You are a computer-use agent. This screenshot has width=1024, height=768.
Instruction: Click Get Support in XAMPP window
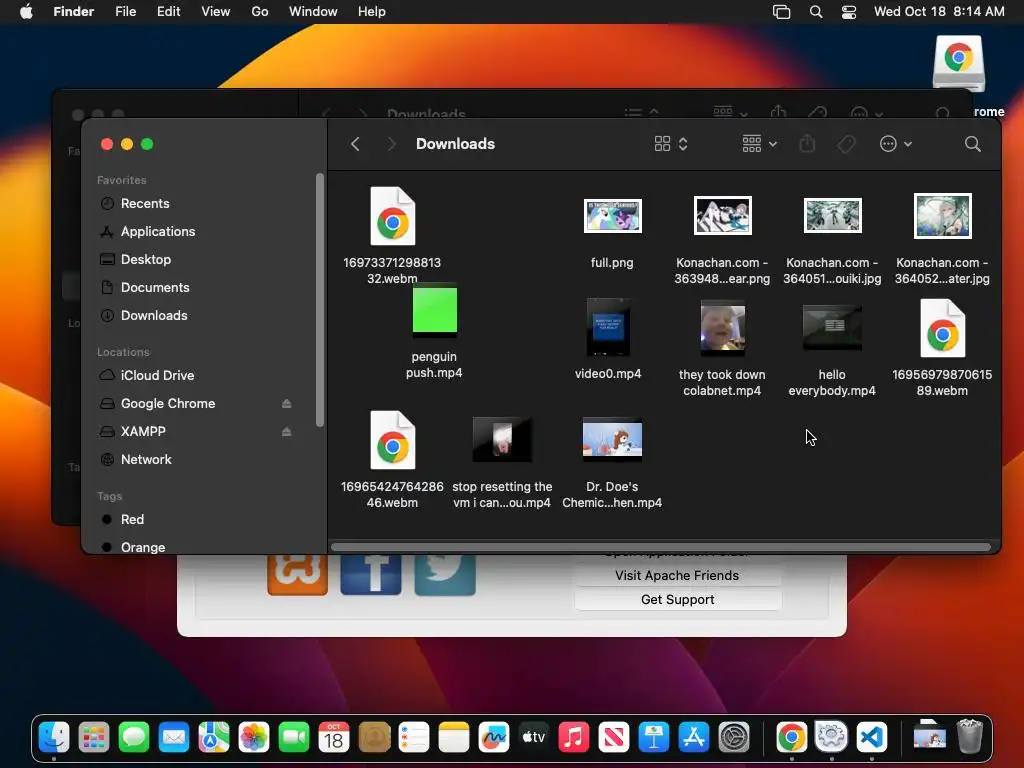677,600
